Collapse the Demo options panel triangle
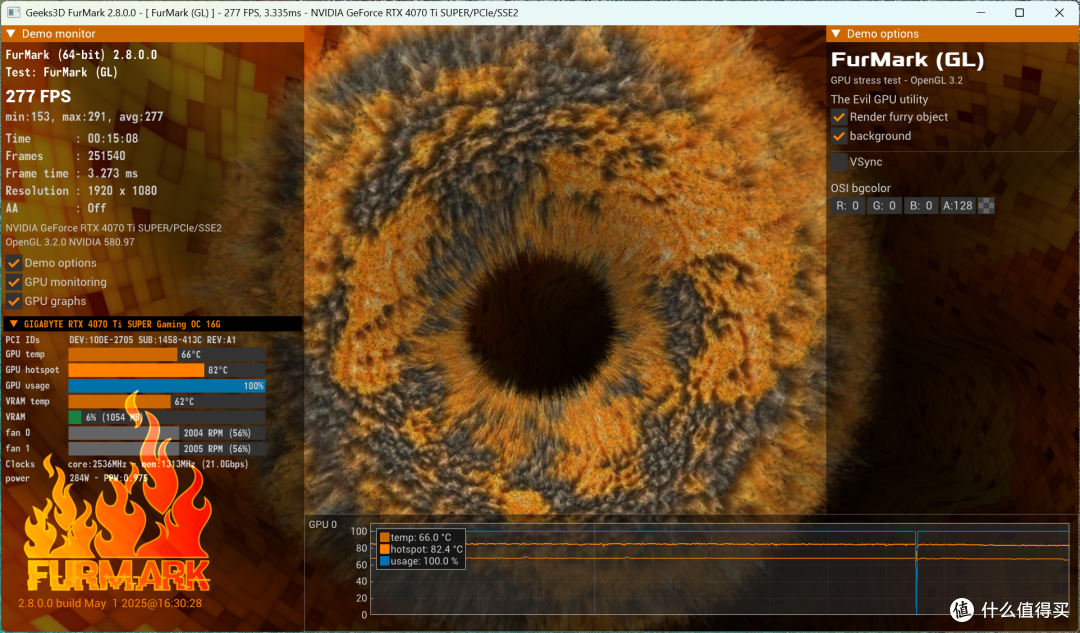Viewport: 1080px width, 633px height. [x=836, y=34]
